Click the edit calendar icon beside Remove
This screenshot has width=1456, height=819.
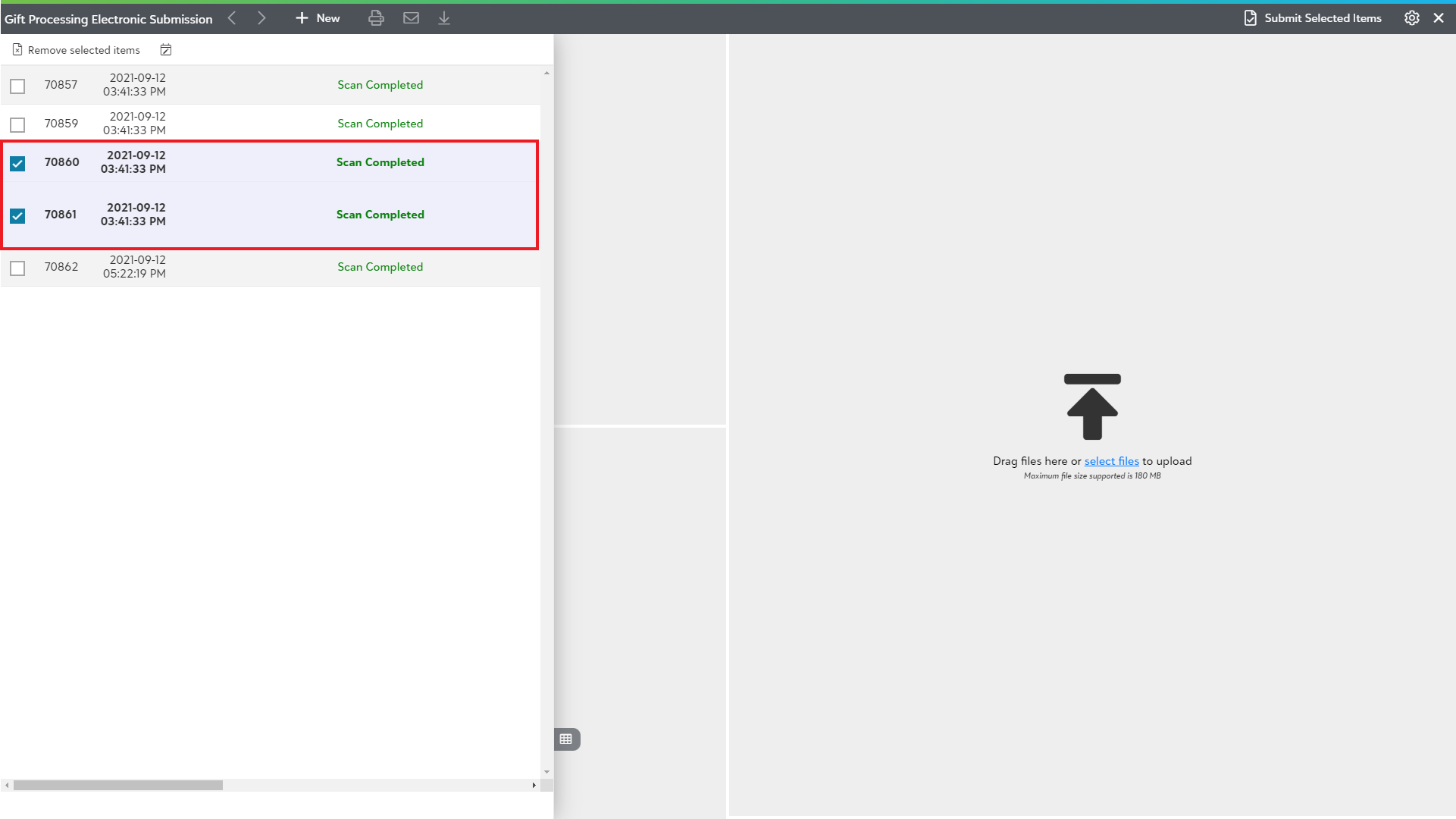pos(166,50)
